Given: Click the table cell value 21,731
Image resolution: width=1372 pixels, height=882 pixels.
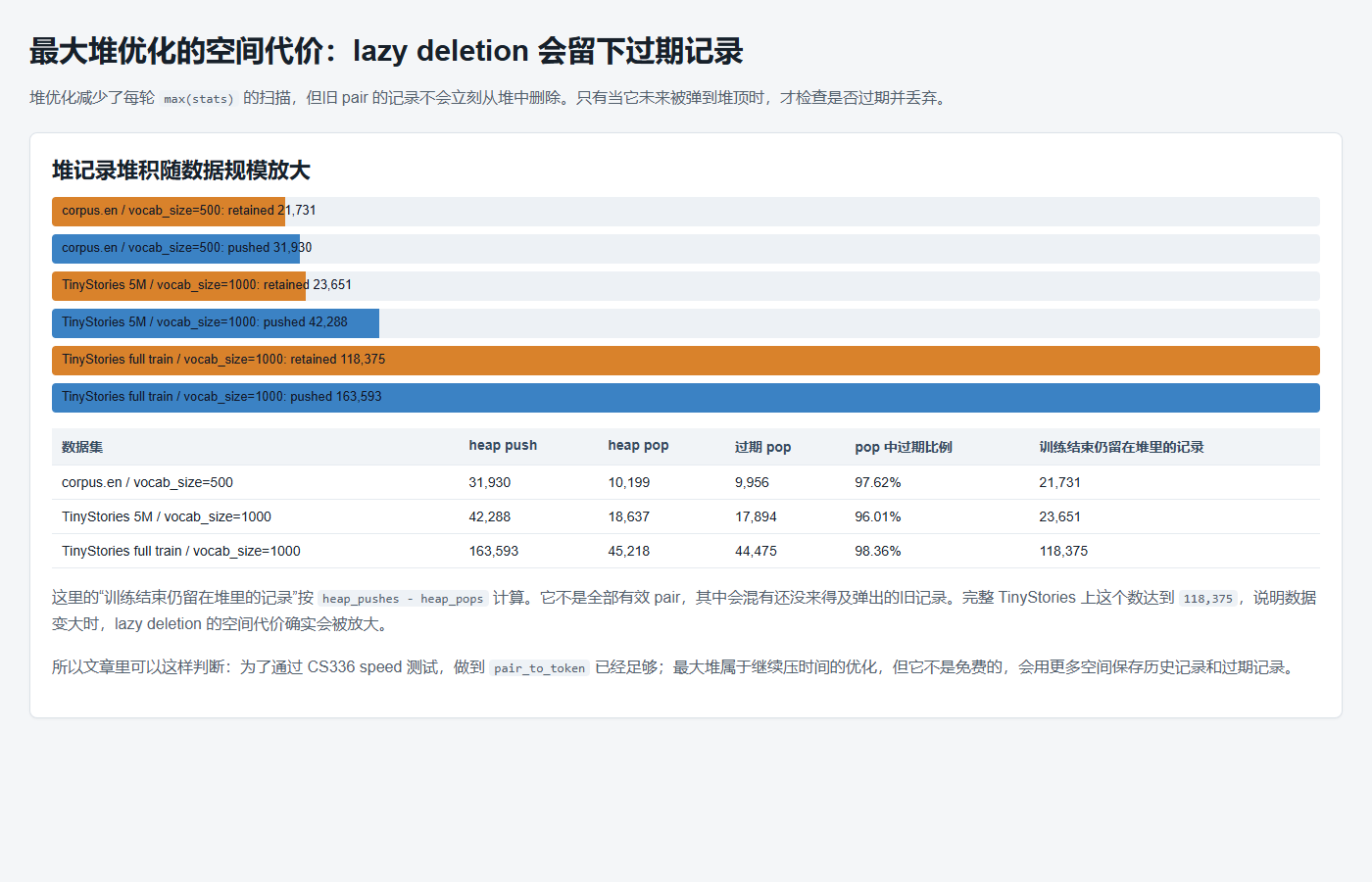Looking at the screenshot, I should (1060, 482).
